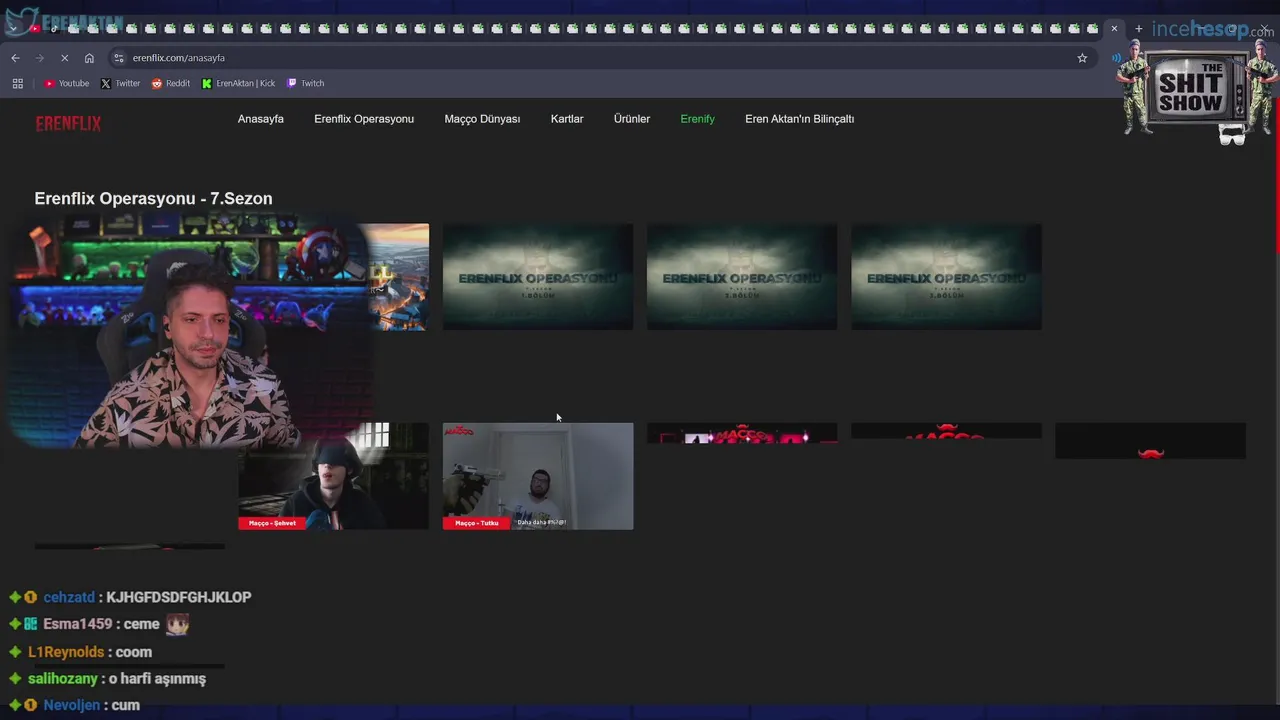
Task: Open a new browser tab
Action: [1138, 29]
